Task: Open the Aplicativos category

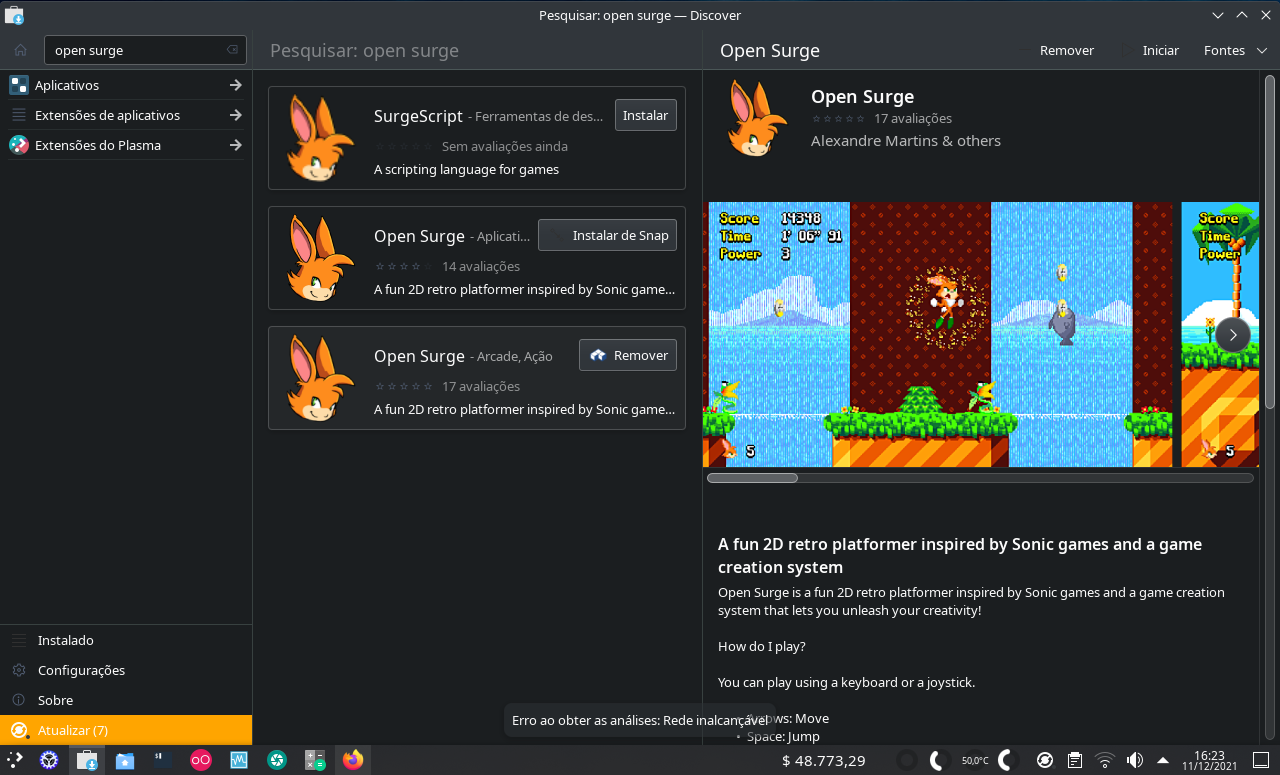Action: pos(126,85)
